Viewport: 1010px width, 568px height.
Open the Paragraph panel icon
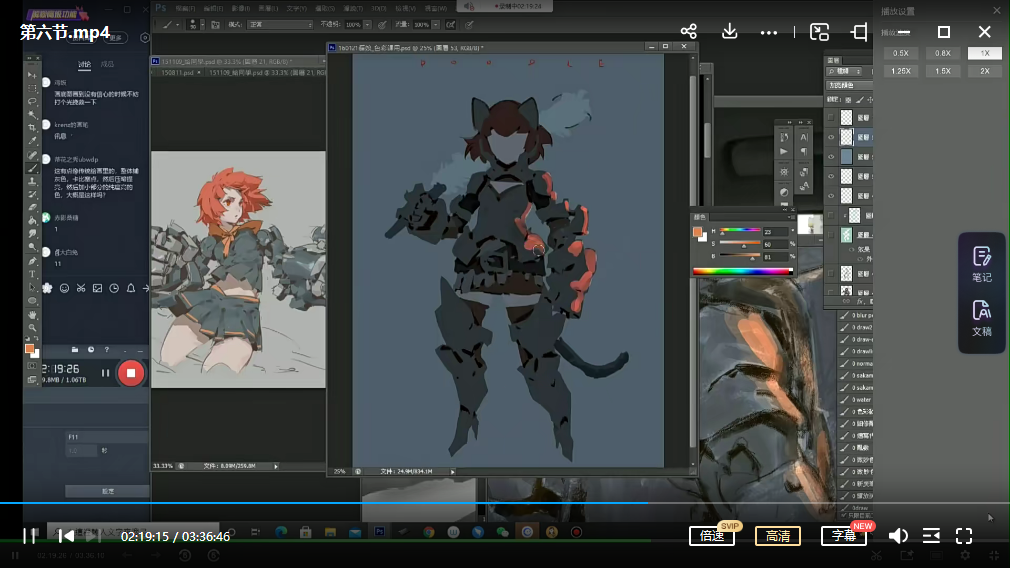tap(804, 152)
